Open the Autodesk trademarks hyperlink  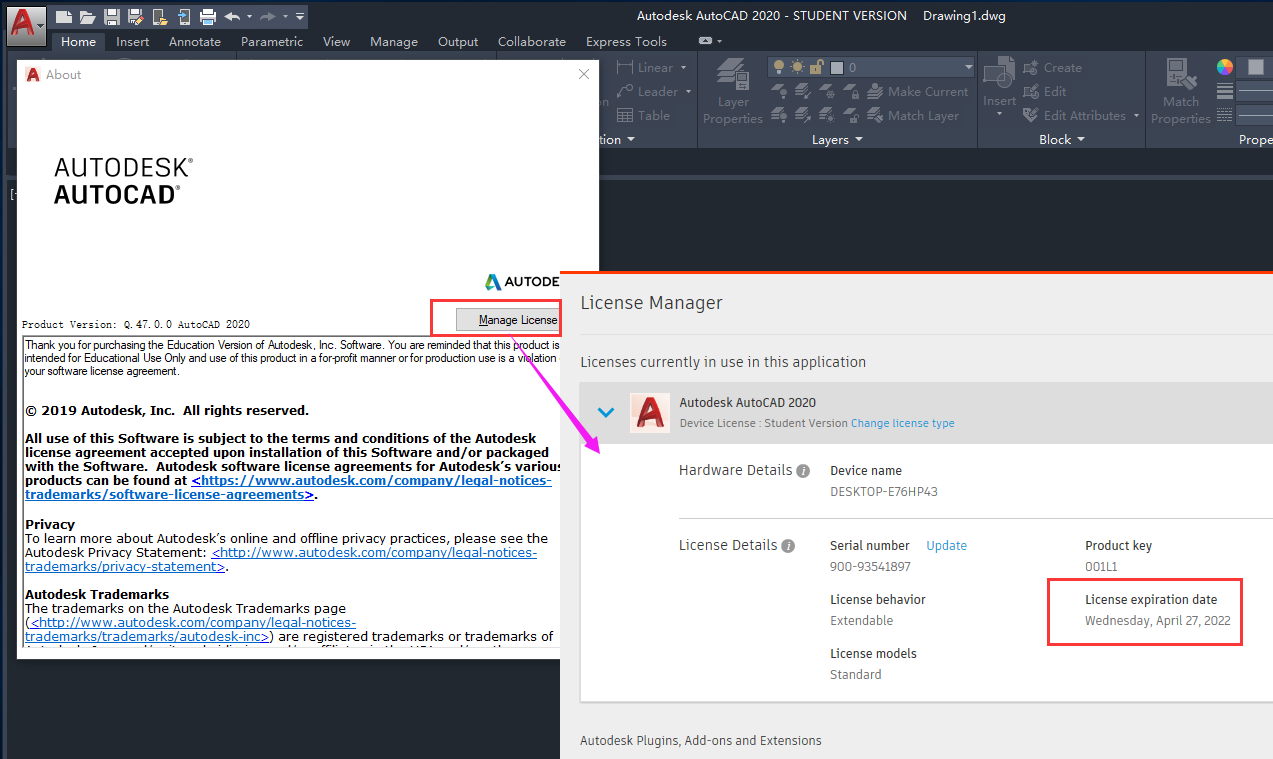190,629
